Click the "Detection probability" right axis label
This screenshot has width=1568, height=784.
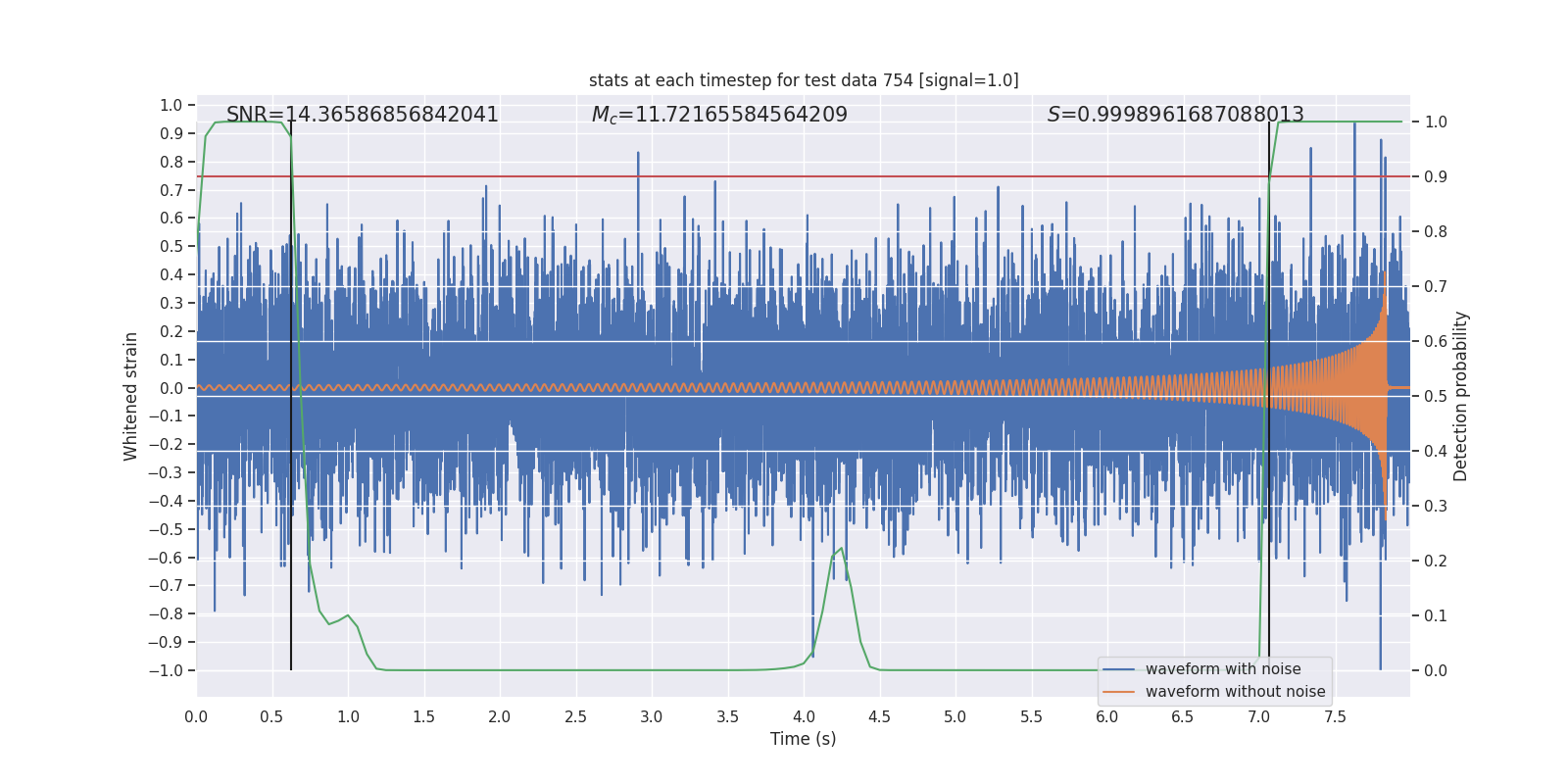click(x=1461, y=396)
